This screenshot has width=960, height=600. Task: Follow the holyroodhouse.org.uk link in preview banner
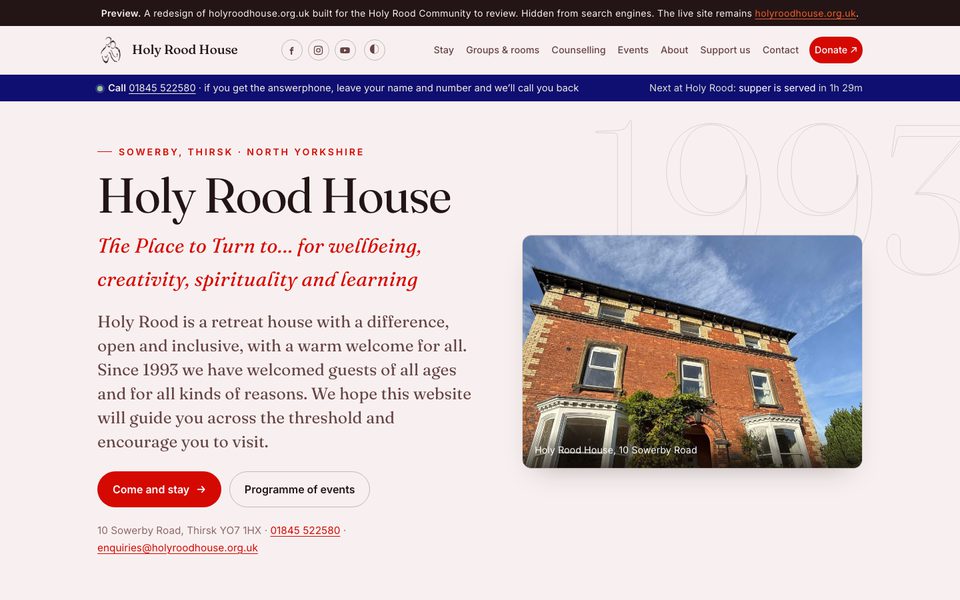point(805,13)
